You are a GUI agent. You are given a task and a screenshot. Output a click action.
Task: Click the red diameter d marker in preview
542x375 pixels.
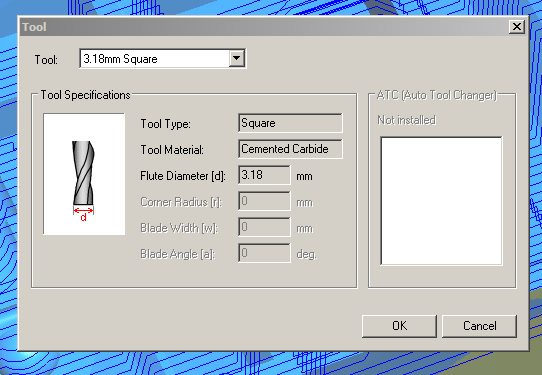(x=83, y=213)
